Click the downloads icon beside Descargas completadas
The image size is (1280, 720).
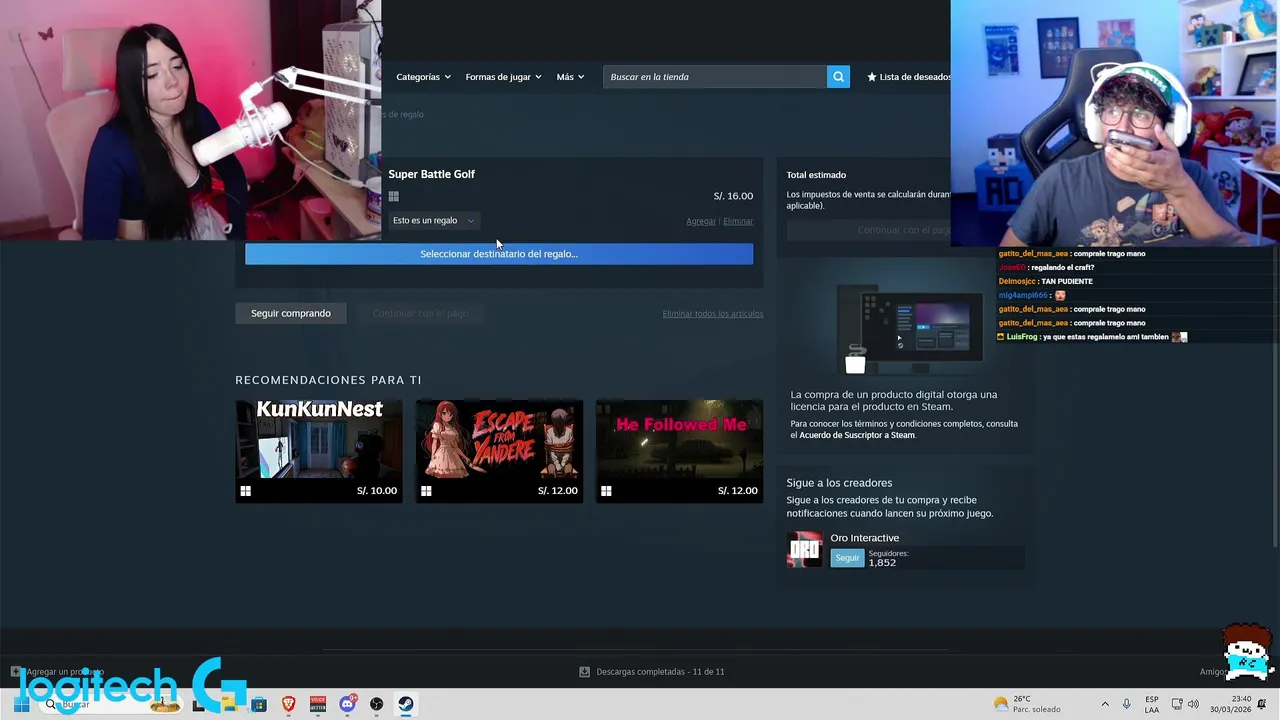coord(585,672)
